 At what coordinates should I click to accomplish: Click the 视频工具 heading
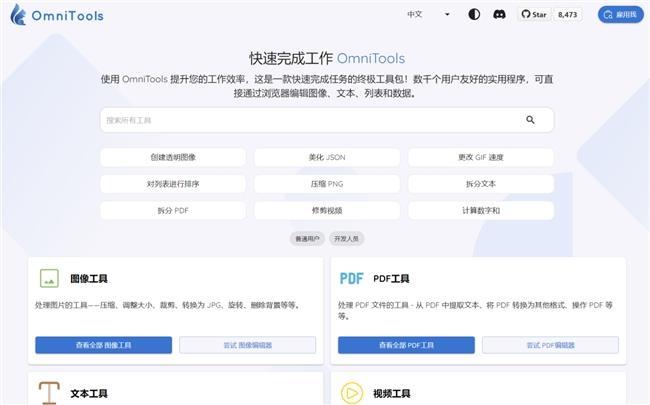[392, 393]
